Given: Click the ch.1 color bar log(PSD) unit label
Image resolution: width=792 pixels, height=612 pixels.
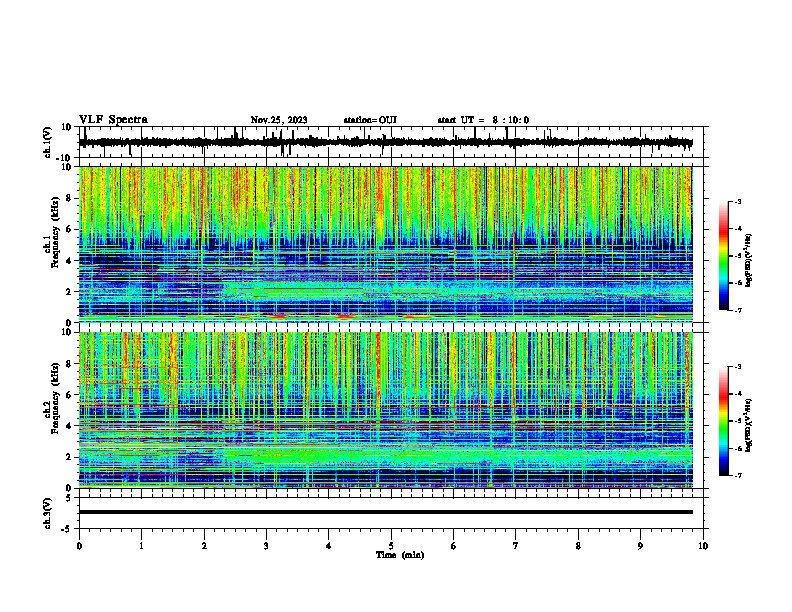Looking at the screenshot, I should (749, 260).
